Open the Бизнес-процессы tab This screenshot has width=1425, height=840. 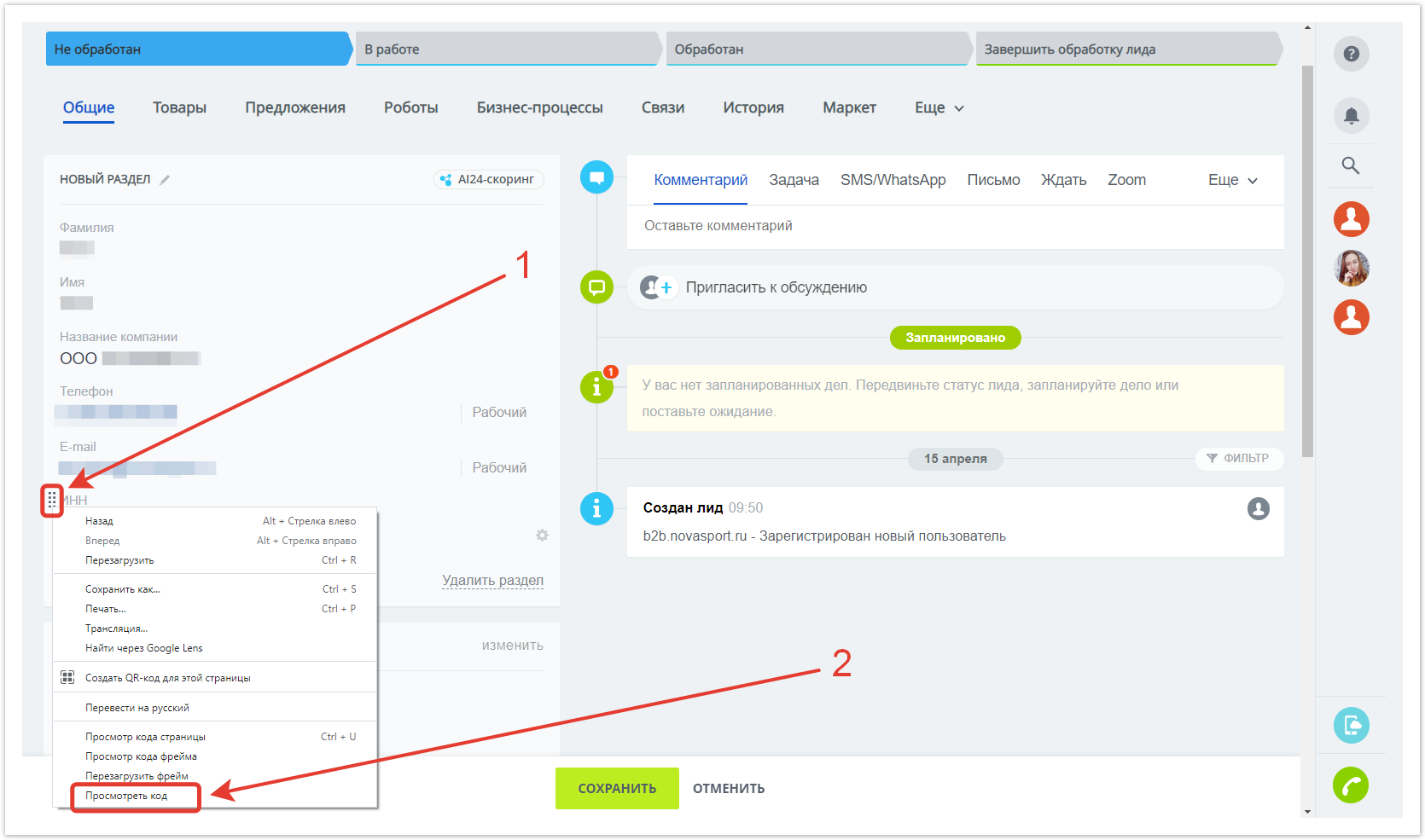pos(539,107)
